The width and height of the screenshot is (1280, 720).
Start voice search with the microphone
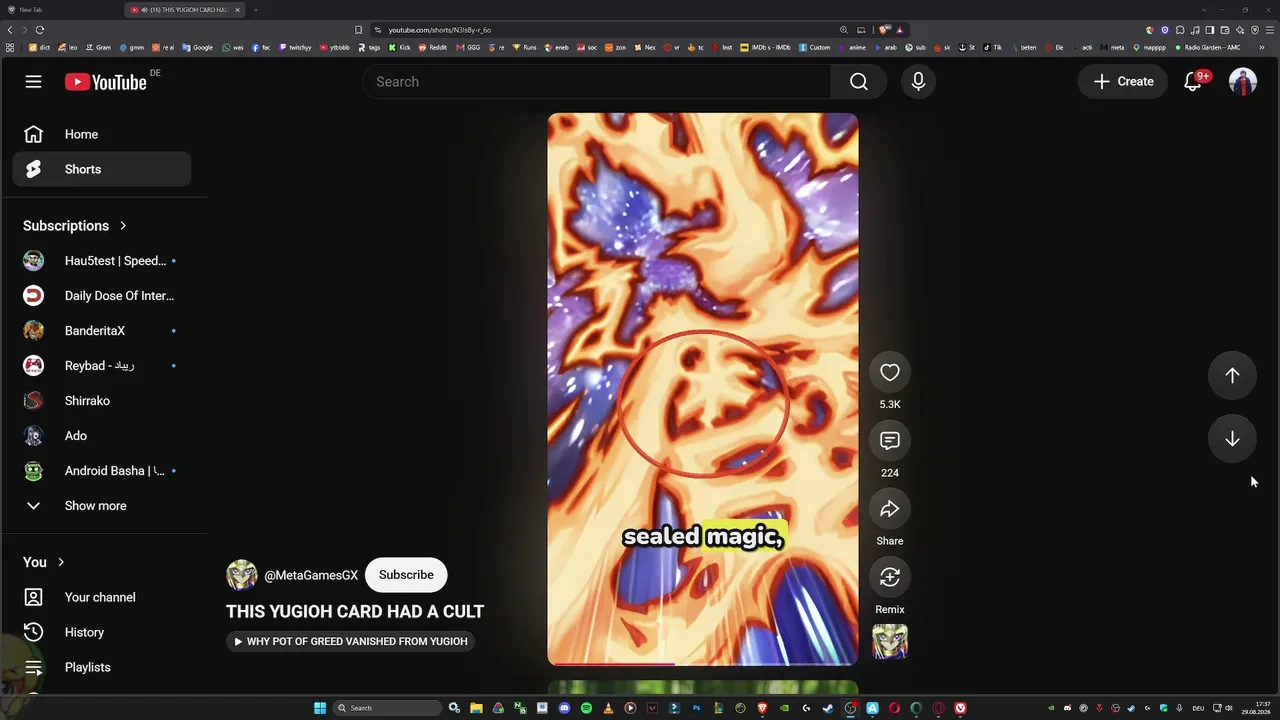point(918,82)
